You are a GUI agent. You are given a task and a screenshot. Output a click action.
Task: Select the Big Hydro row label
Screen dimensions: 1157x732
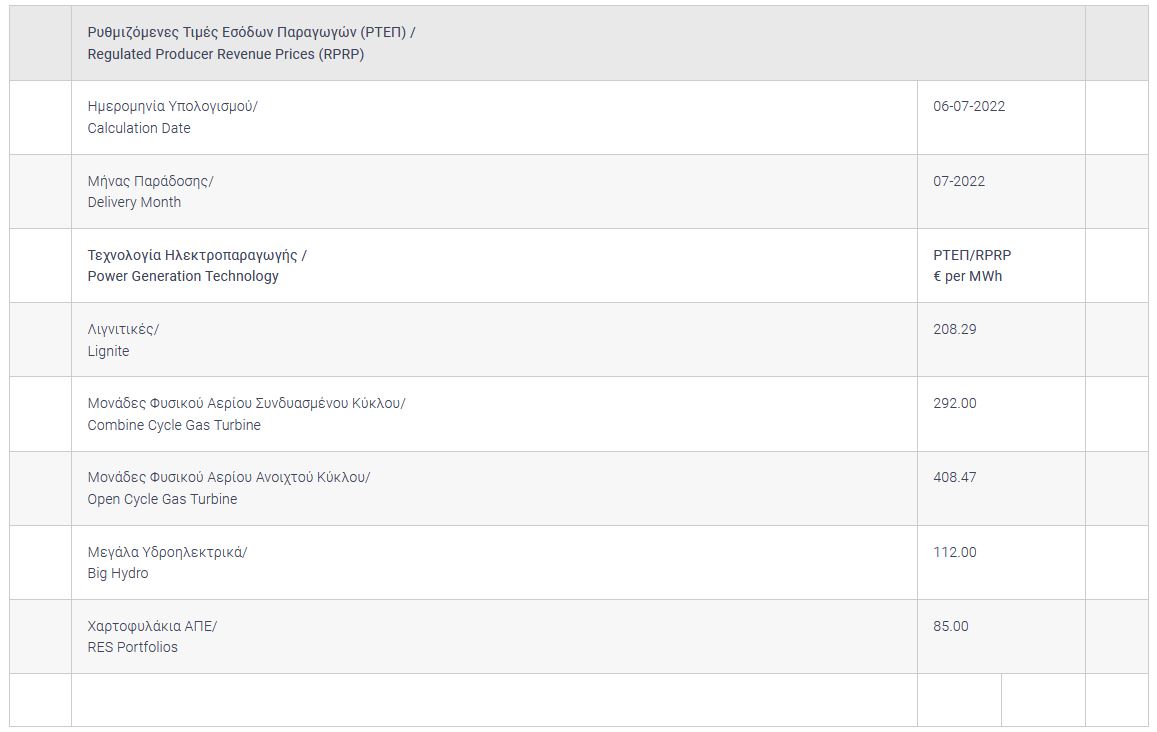167,562
